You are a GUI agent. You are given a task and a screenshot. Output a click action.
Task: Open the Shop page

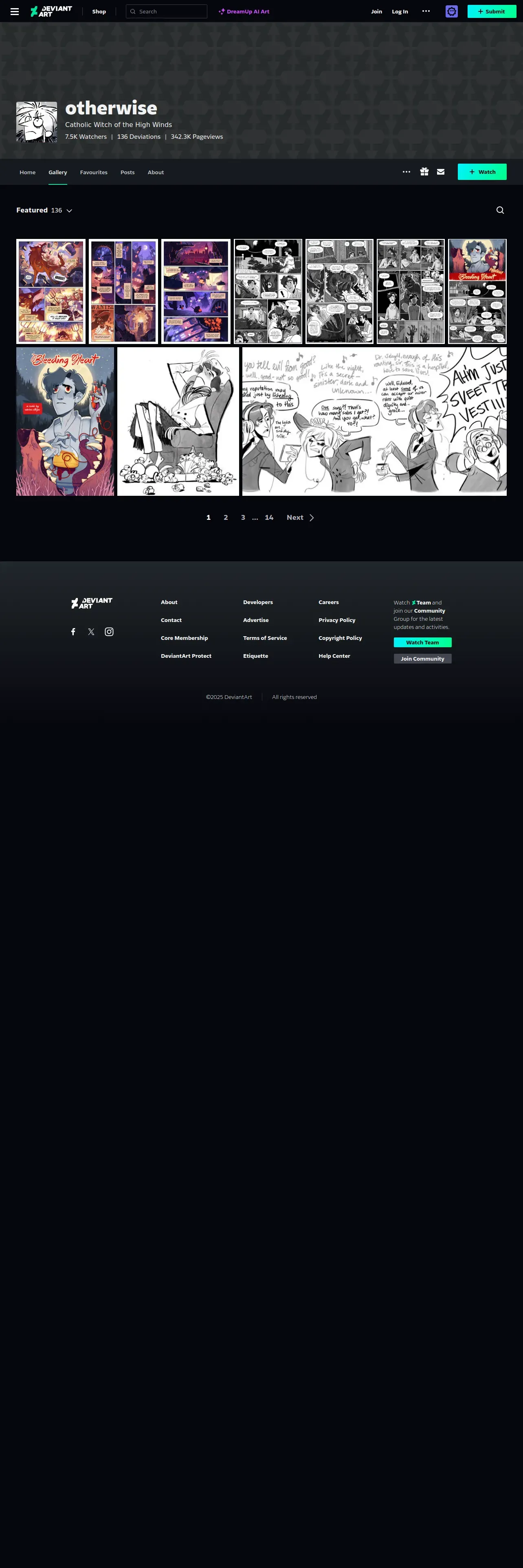point(99,11)
